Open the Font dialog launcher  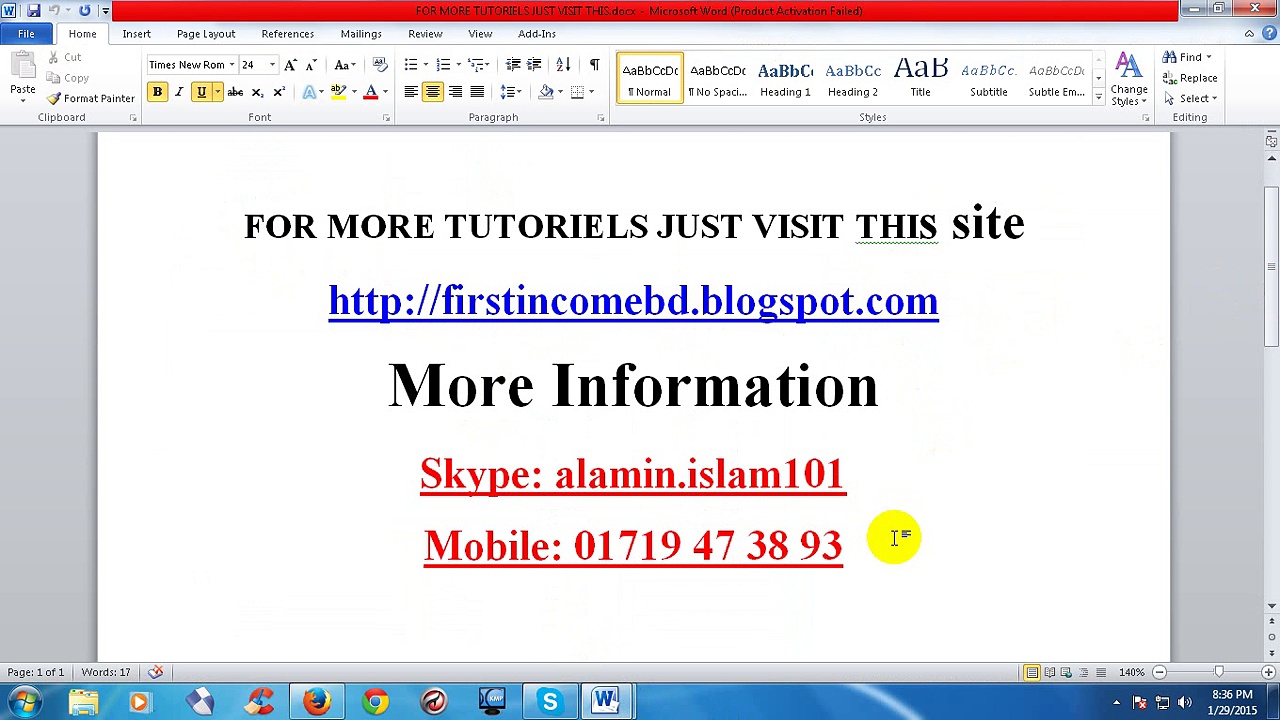coord(386,118)
